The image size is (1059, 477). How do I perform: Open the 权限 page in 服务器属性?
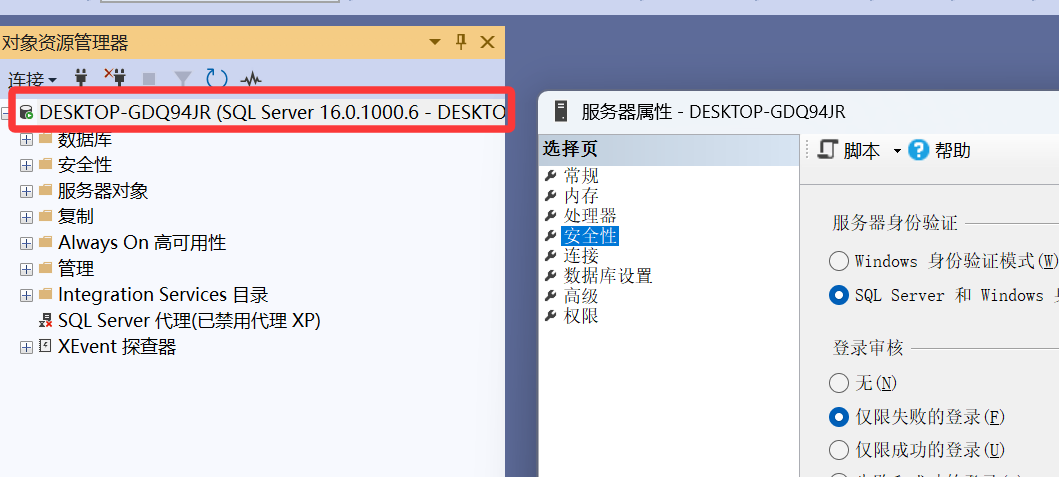582,316
